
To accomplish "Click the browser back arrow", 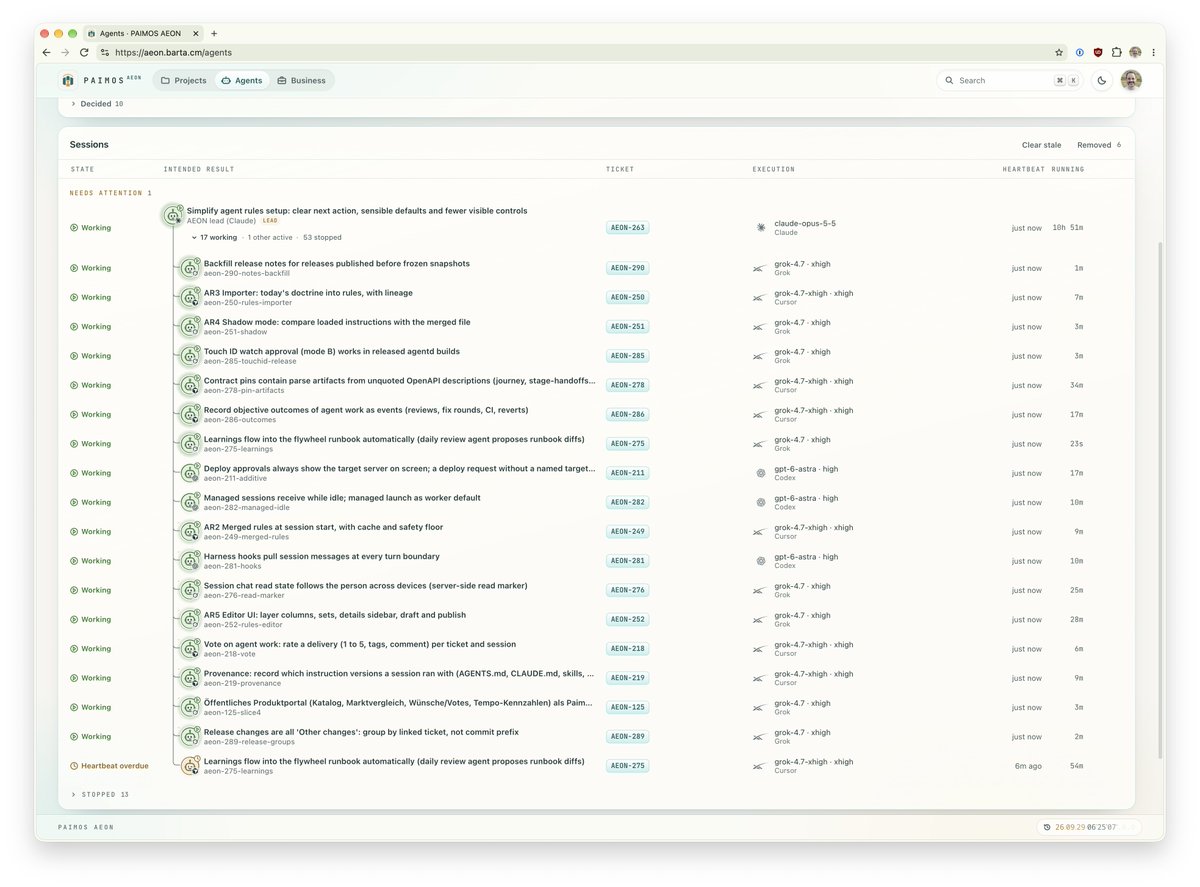I will click(46, 52).
